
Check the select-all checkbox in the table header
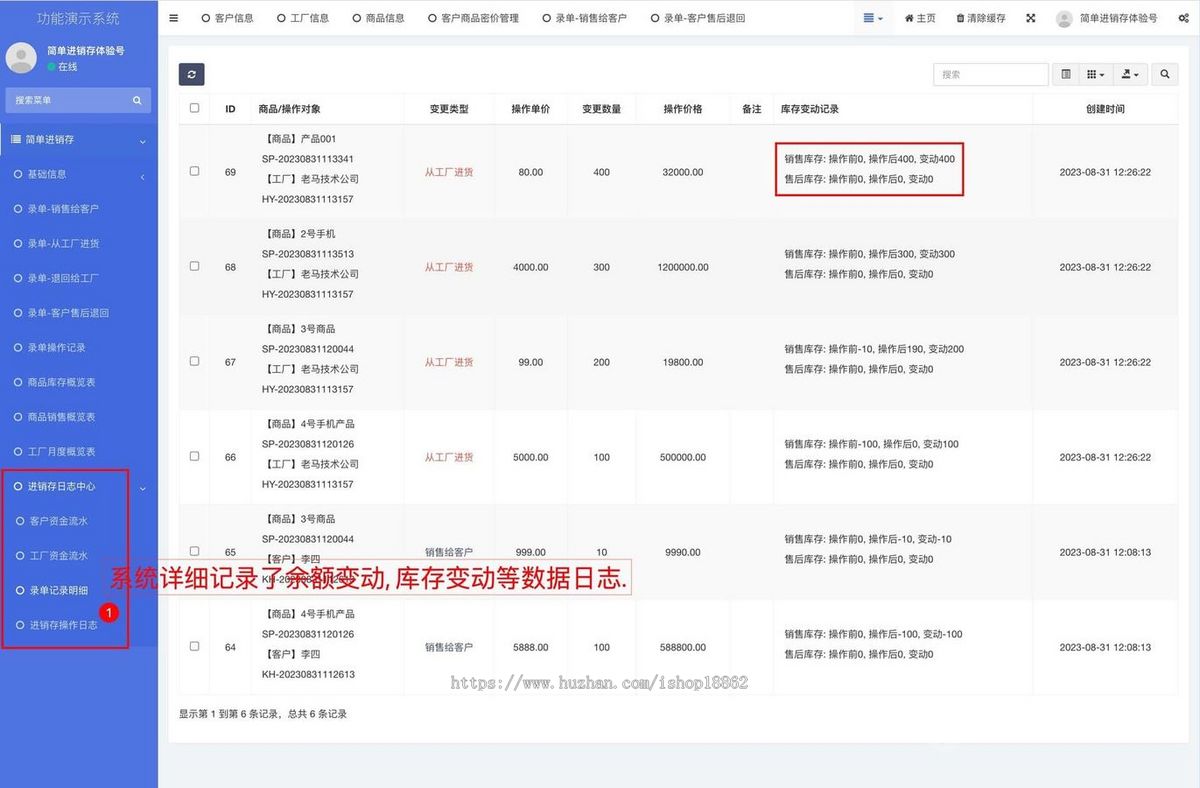coord(193,108)
